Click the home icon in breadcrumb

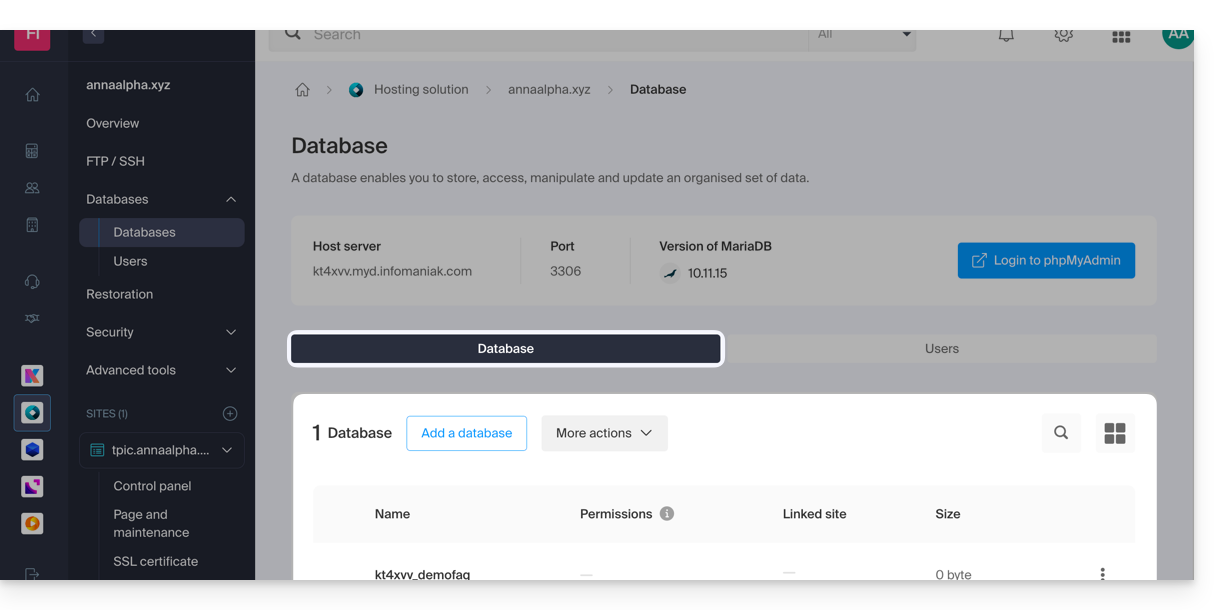[x=302, y=90]
